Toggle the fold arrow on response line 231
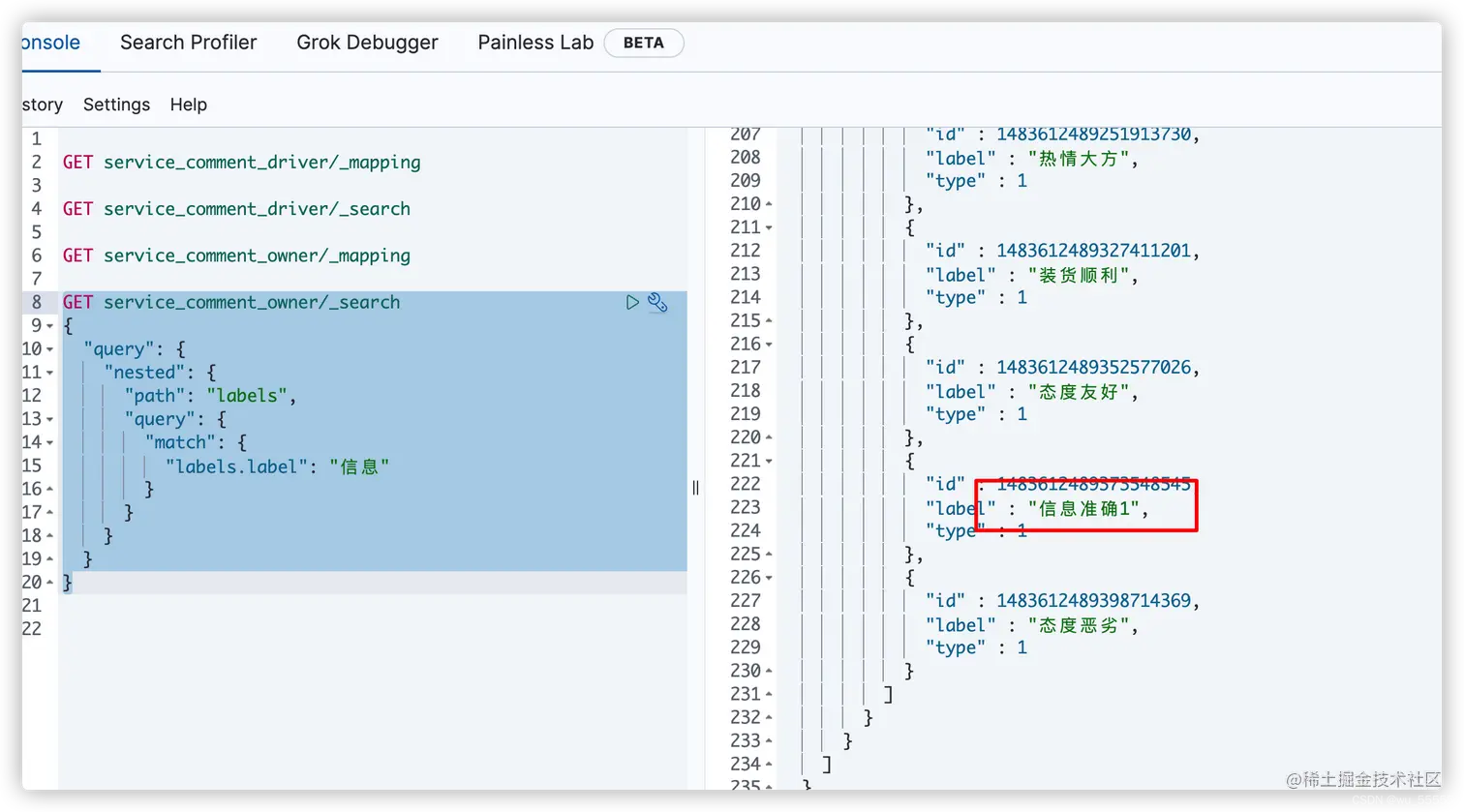This screenshot has width=1464, height=812. tap(769, 694)
